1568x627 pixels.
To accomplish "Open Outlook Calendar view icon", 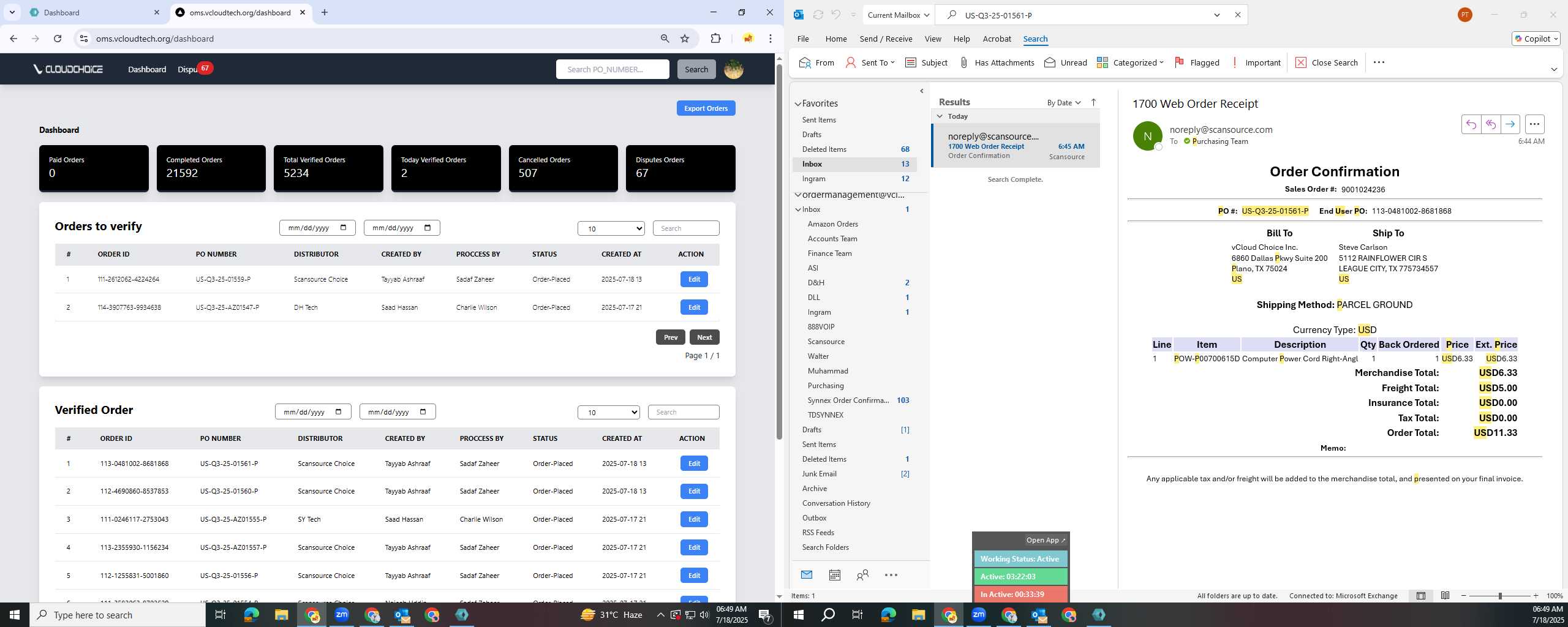I will pyautogui.click(x=835, y=575).
